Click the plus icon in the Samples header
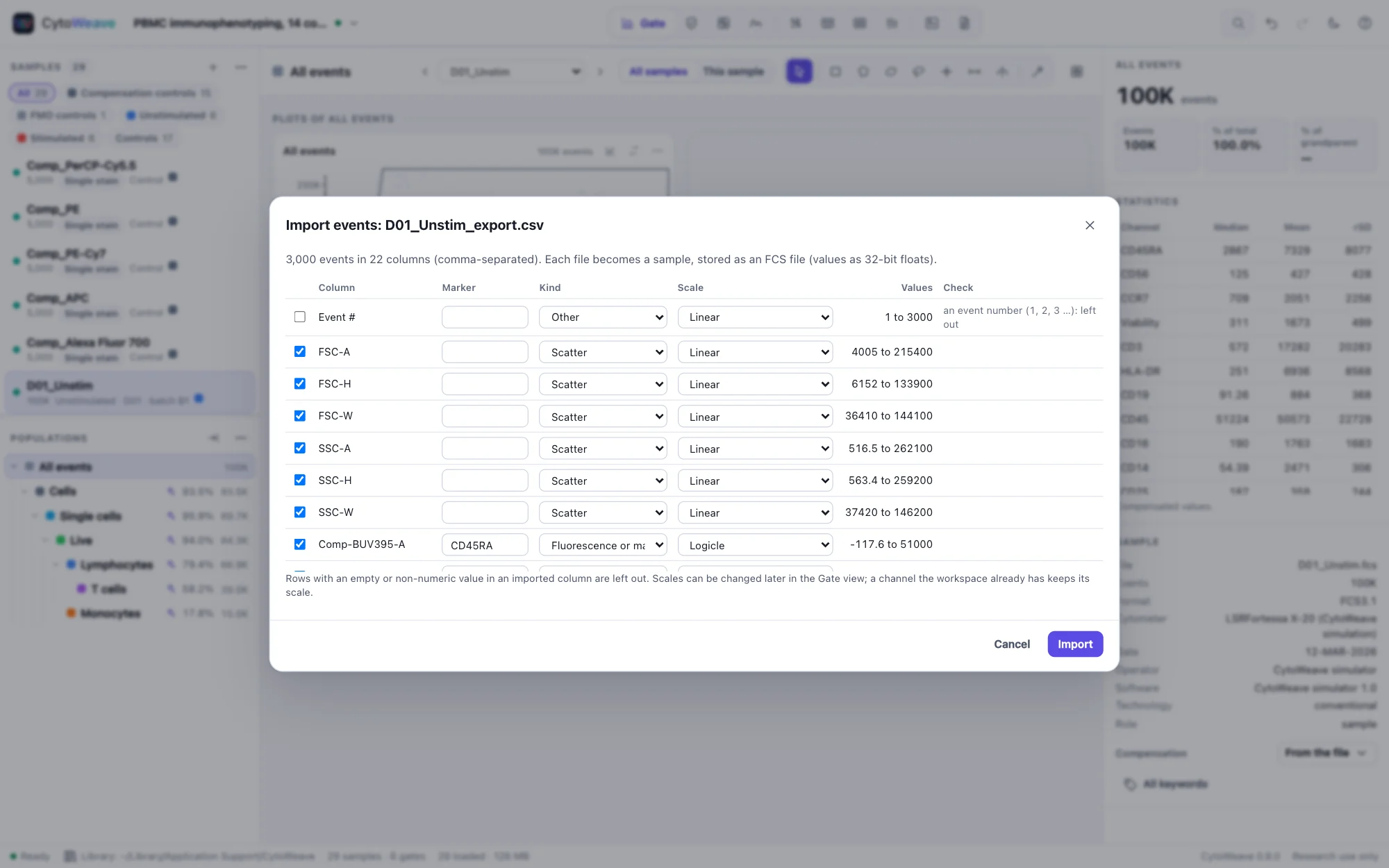The height and width of the screenshot is (868, 1389). (213, 67)
